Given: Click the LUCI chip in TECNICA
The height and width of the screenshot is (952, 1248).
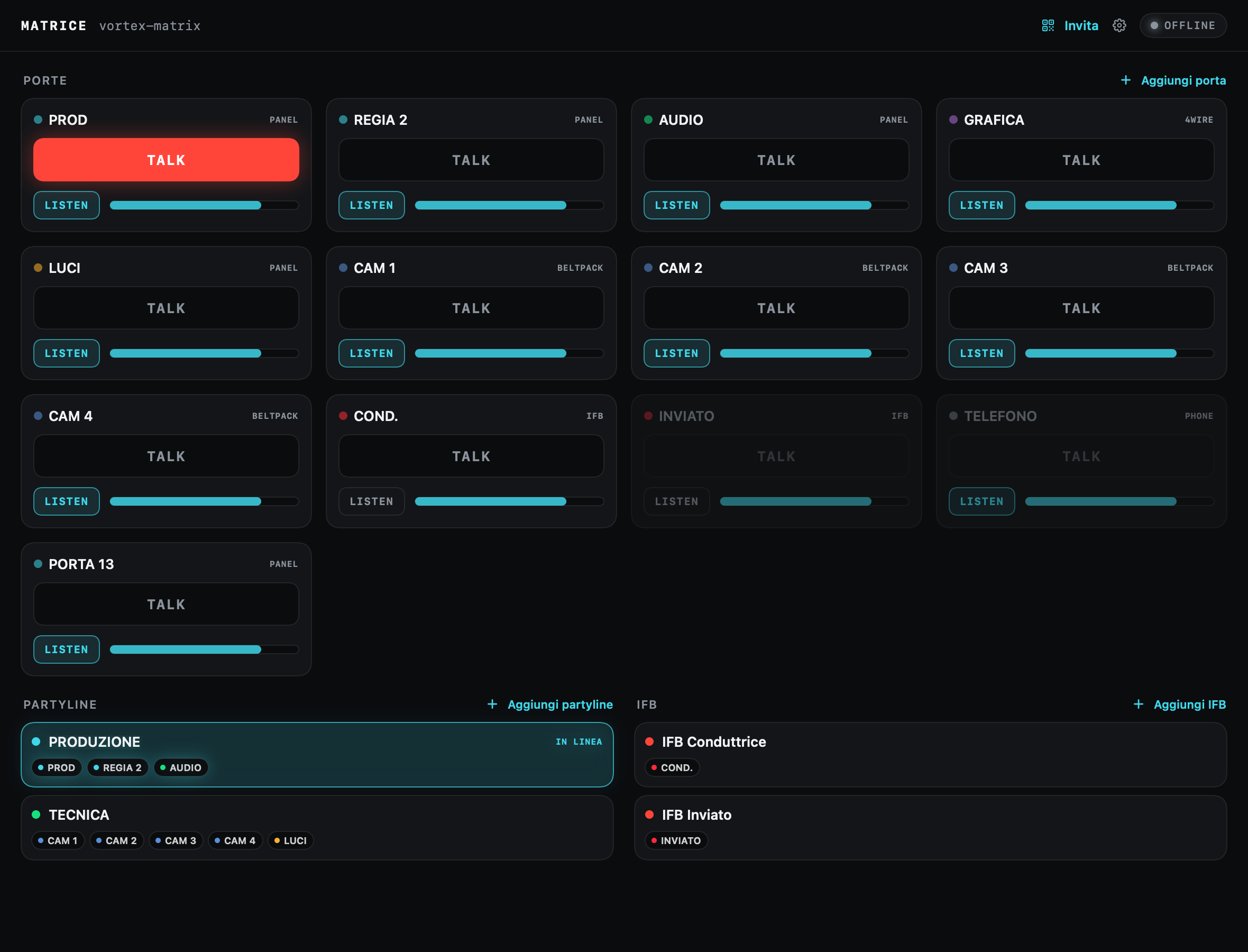Looking at the screenshot, I should click(290, 840).
